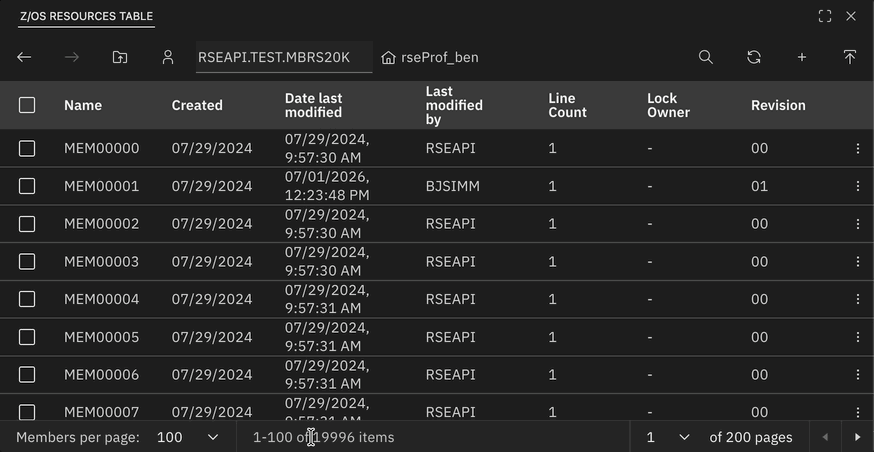Click the MEM00005 member name

[x=101, y=337]
